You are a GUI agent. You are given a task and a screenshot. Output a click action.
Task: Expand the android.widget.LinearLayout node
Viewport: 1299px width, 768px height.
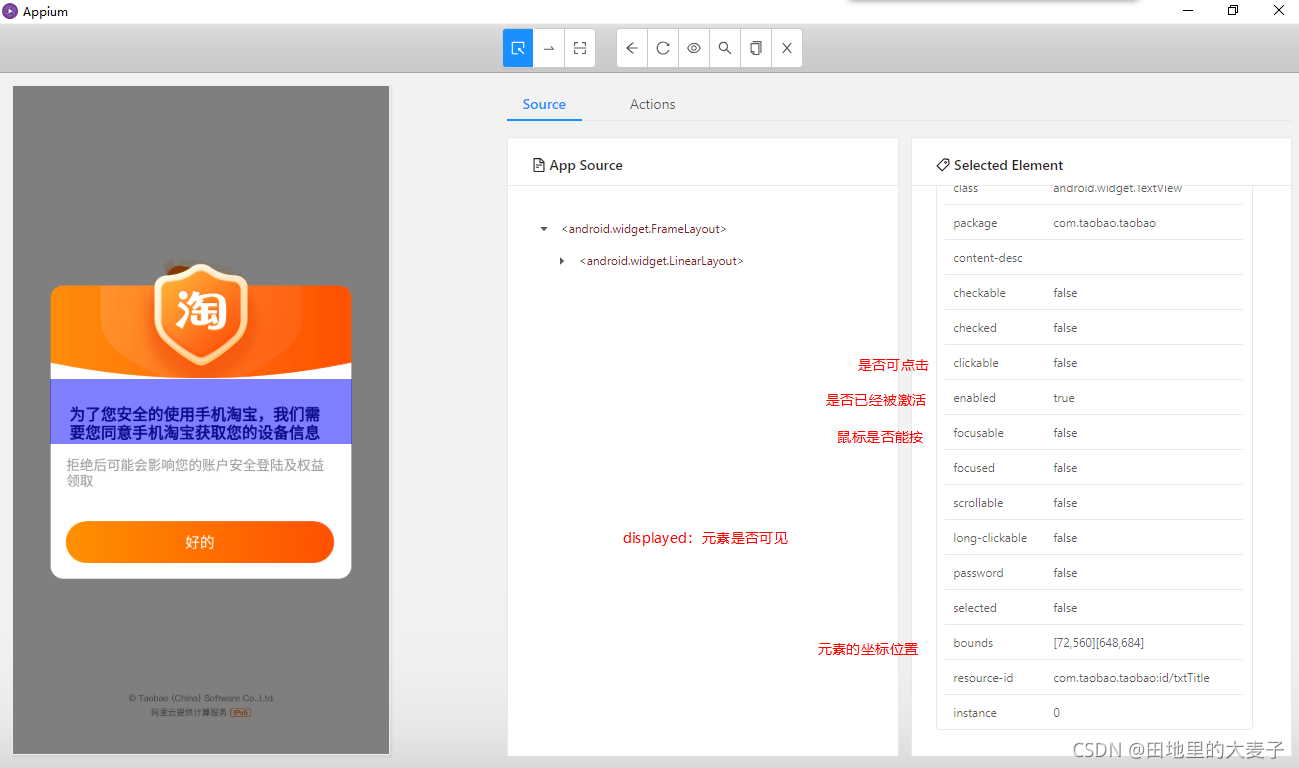(x=562, y=261)
